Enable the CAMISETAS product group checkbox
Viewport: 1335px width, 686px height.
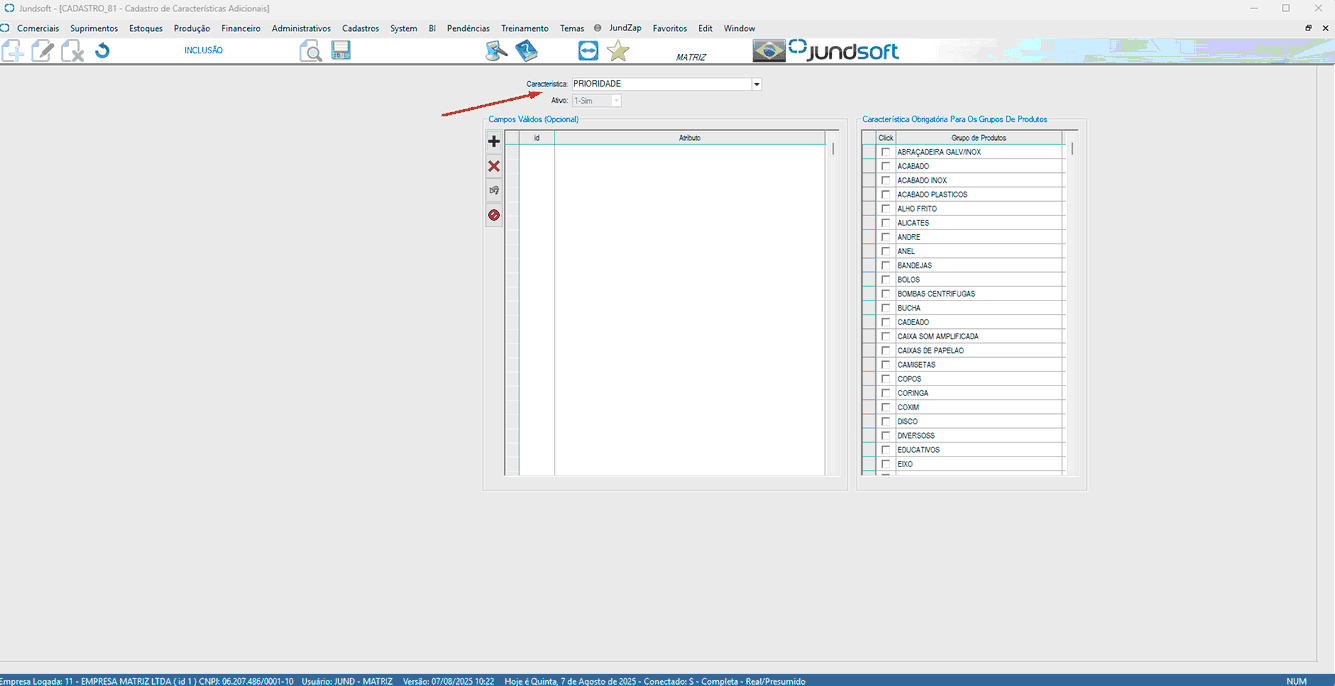pos(885,365)
